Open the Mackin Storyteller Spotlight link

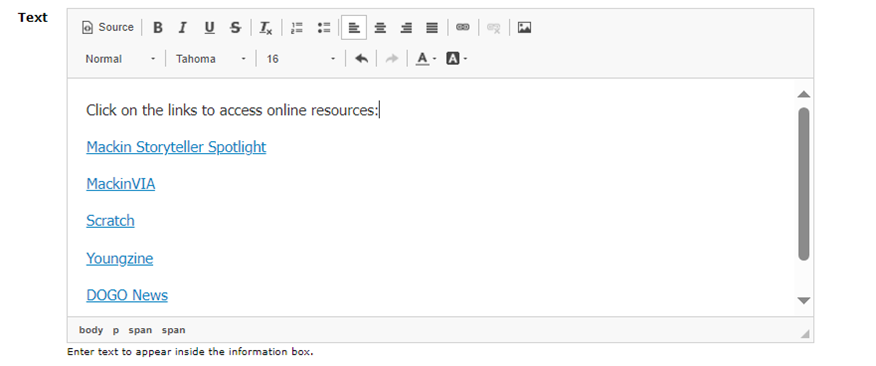176,147
